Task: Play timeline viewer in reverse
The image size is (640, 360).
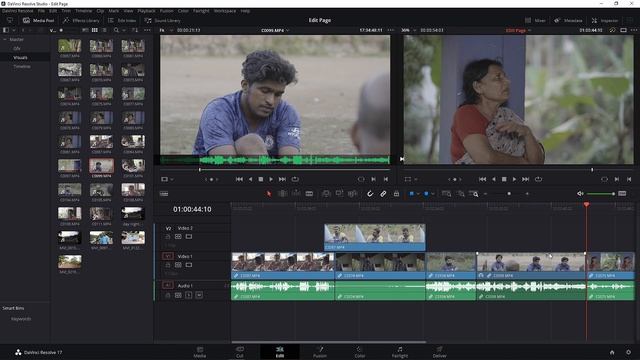Action: pyautogui.click(x=493, y=179)
